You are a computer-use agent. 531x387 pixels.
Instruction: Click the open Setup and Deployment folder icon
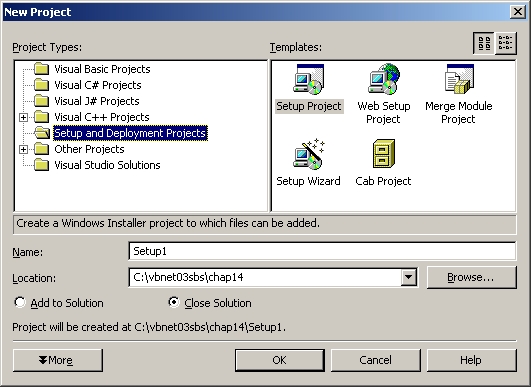pos(42,133)
